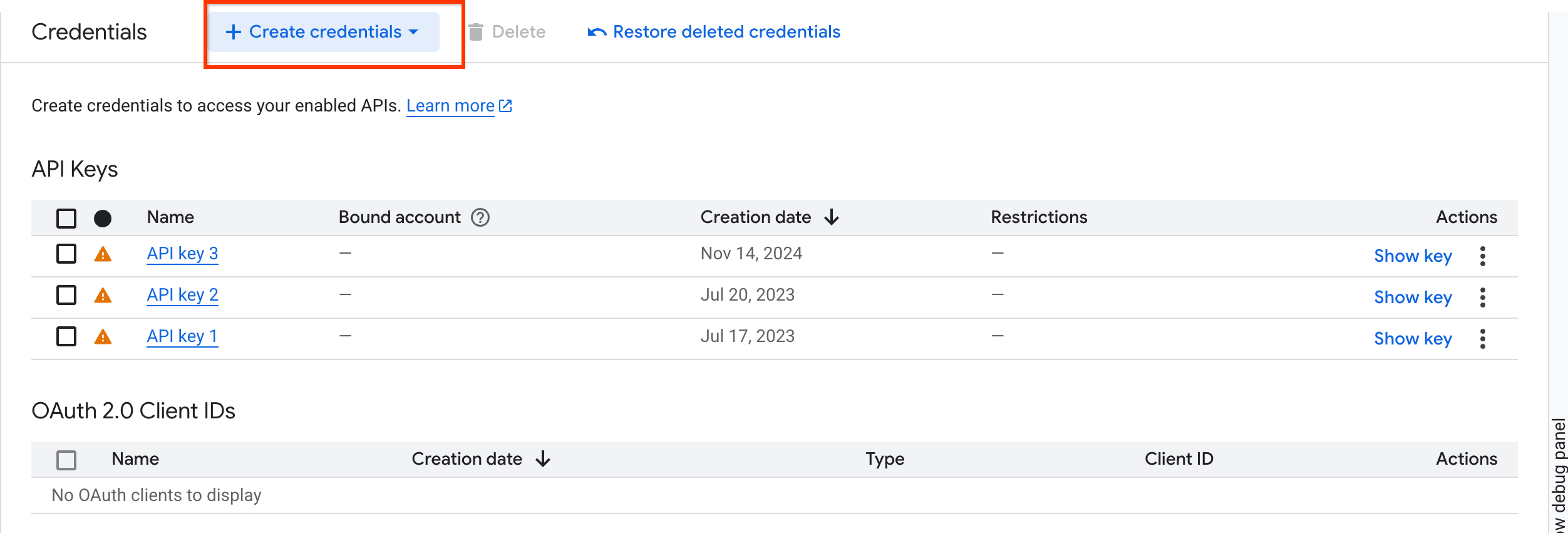Click the warning triangle next to API key 1
Image resolution: width=1568 pixels, height=533 pixels.
coord(103,337)
